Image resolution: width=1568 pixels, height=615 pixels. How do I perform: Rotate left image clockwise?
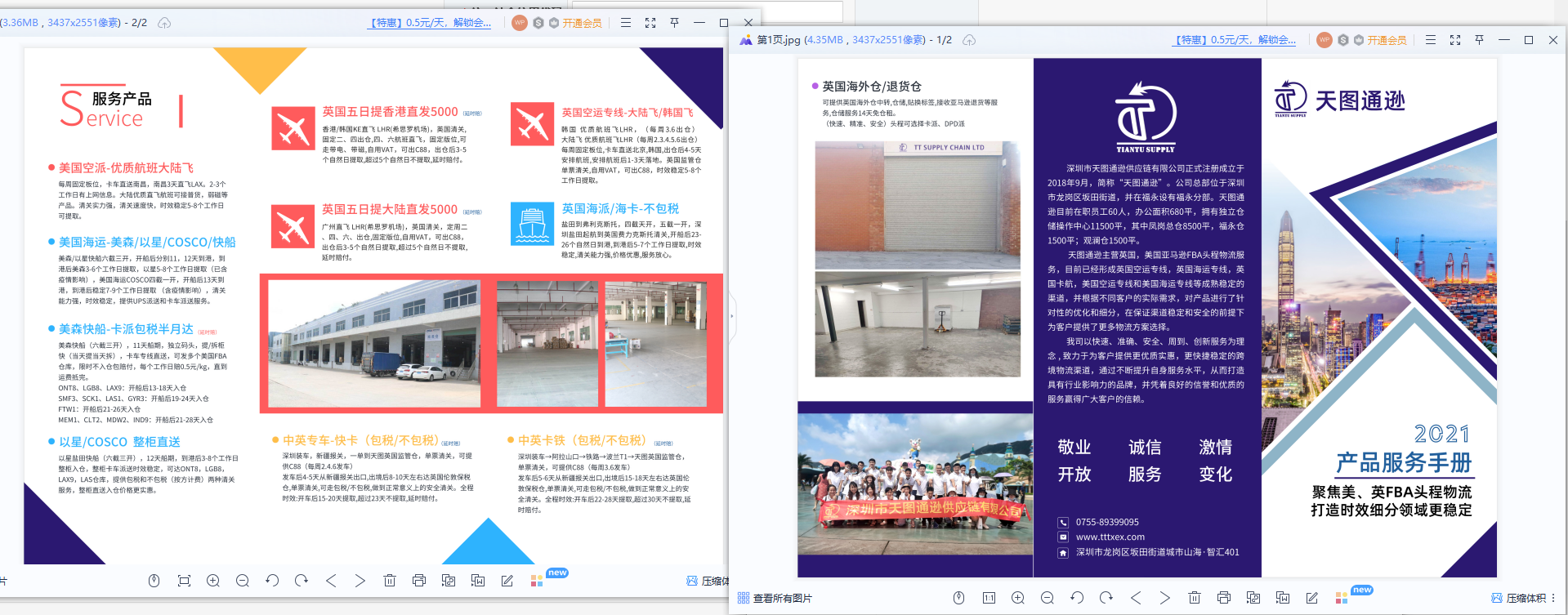pyautogui.click(x=302, y=581)
